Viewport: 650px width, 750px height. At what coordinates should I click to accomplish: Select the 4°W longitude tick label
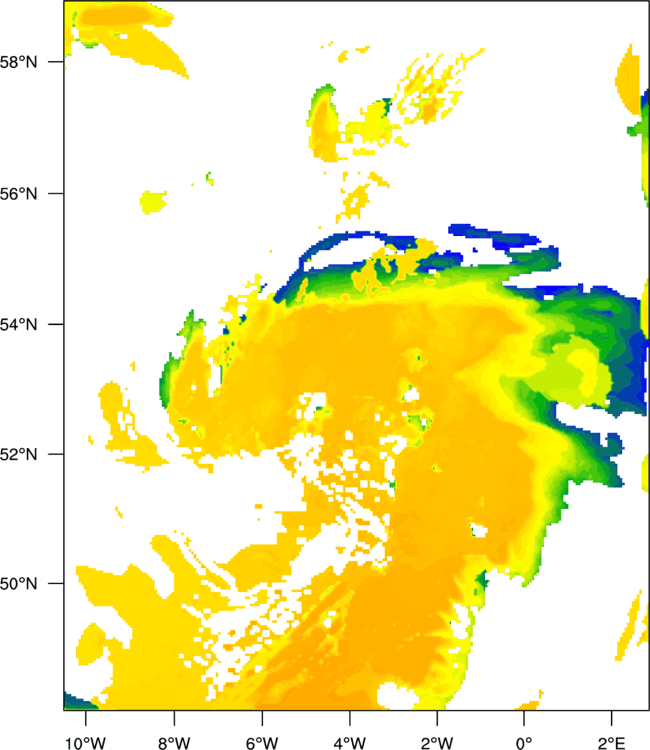pyautogui.click(x=349, y=741)
